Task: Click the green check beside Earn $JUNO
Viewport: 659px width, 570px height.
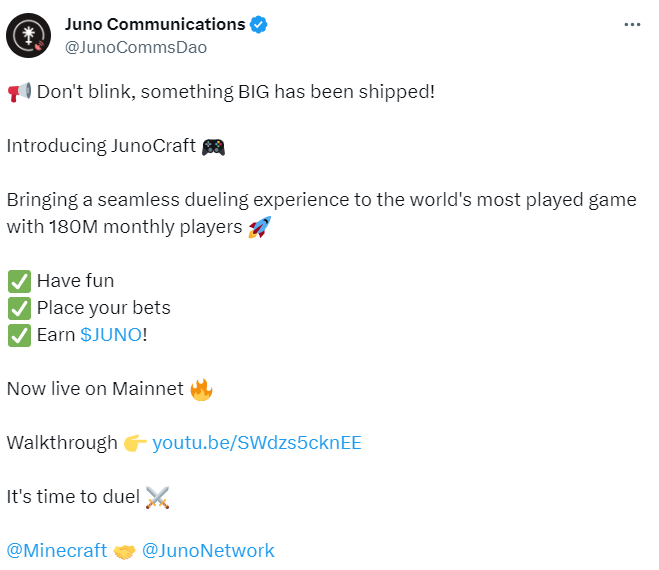Action: point(18,335)
